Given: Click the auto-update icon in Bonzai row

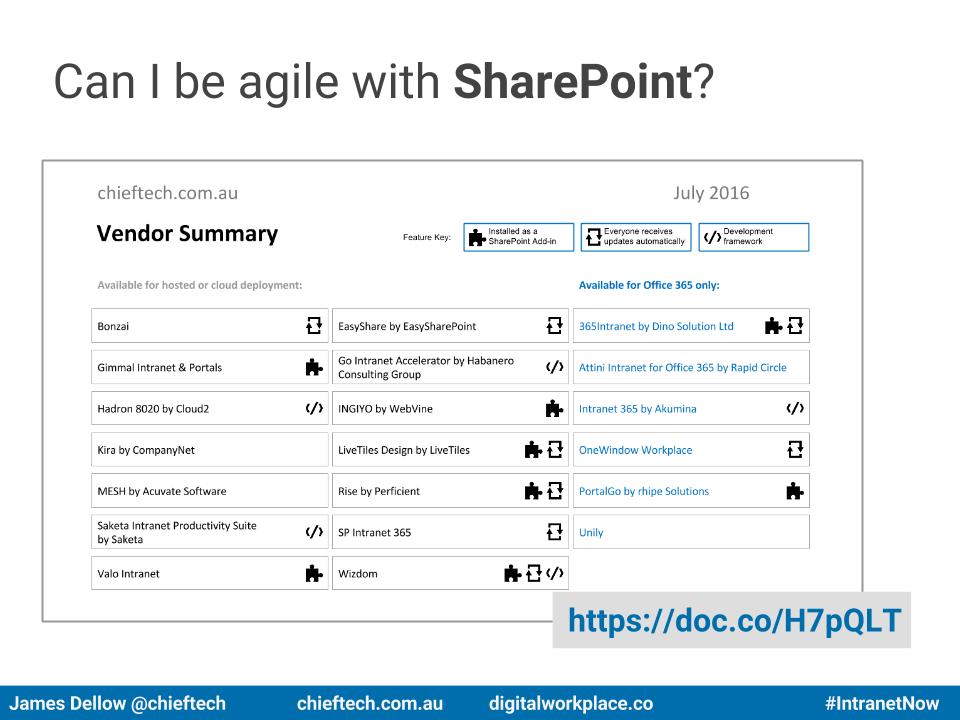Looking at the screenshot, I should (314, 325).
